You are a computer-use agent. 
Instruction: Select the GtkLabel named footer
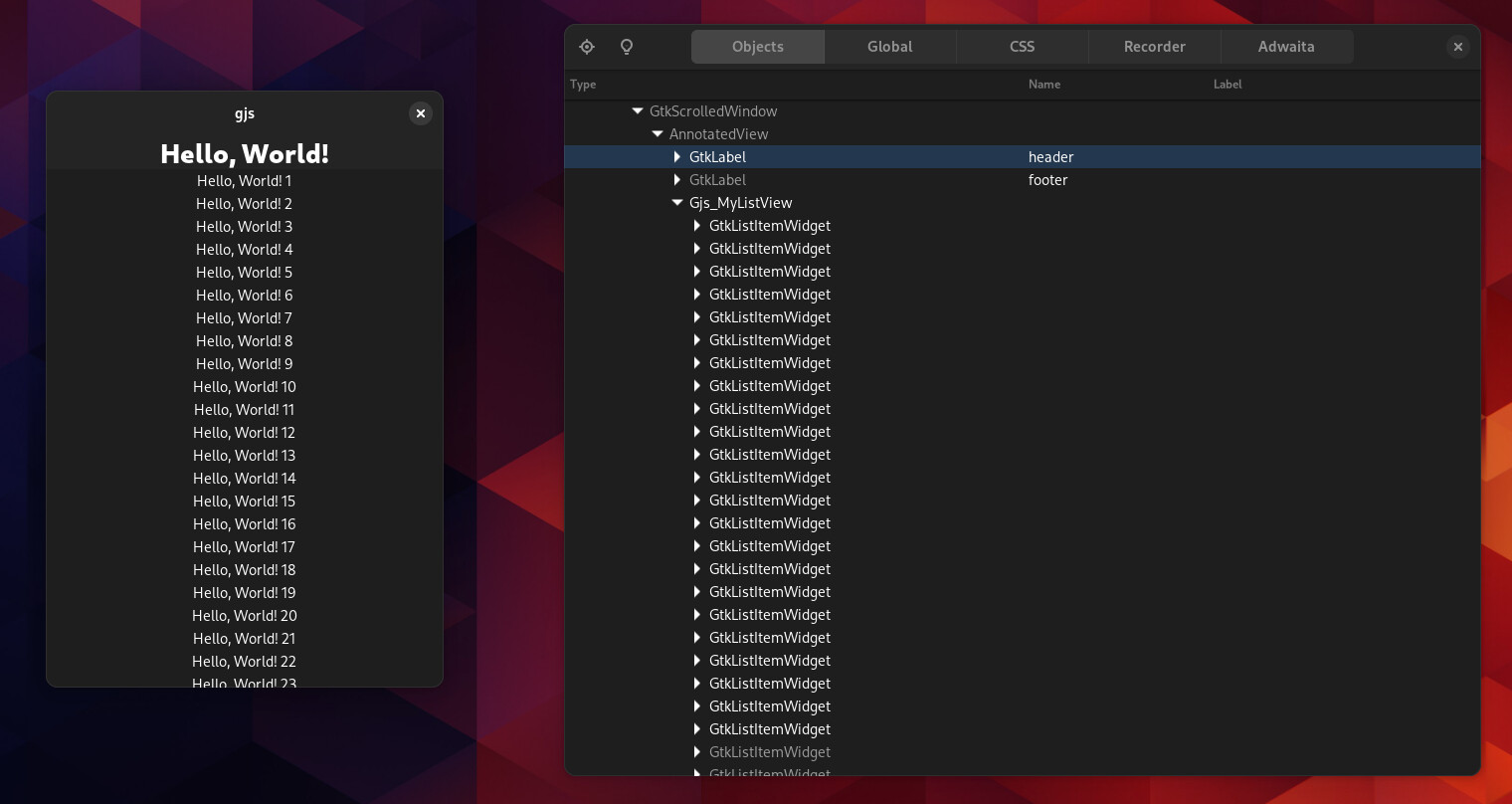click(x=717, y=180)
